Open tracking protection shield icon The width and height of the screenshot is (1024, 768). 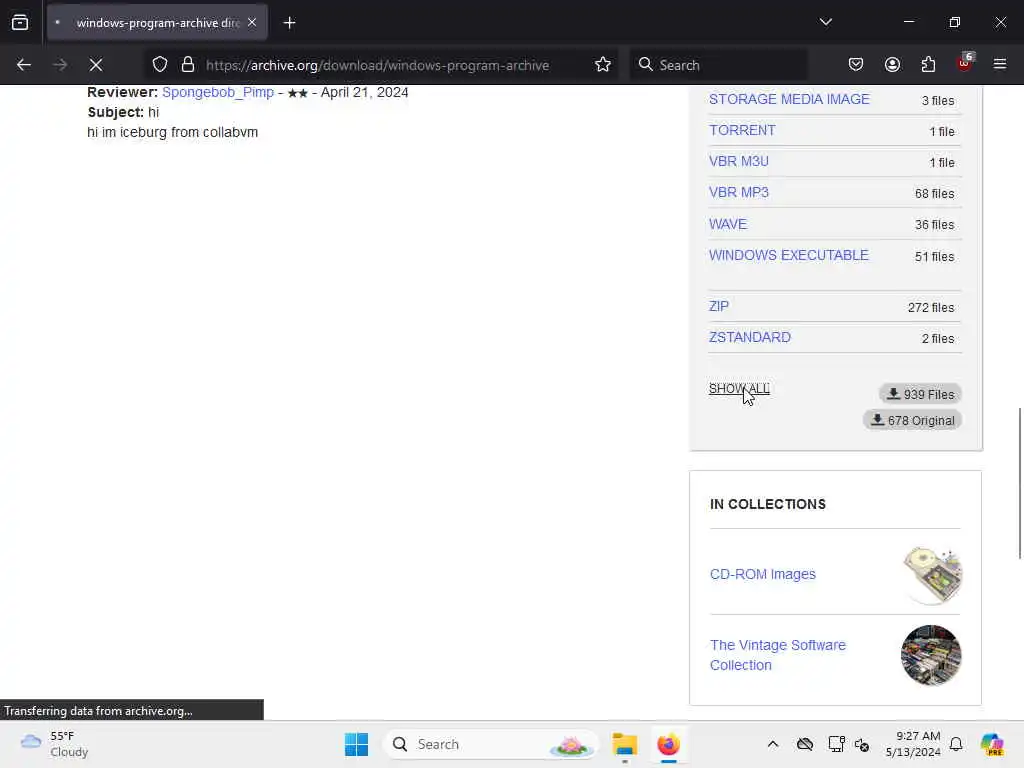click(x=160, y=65)
